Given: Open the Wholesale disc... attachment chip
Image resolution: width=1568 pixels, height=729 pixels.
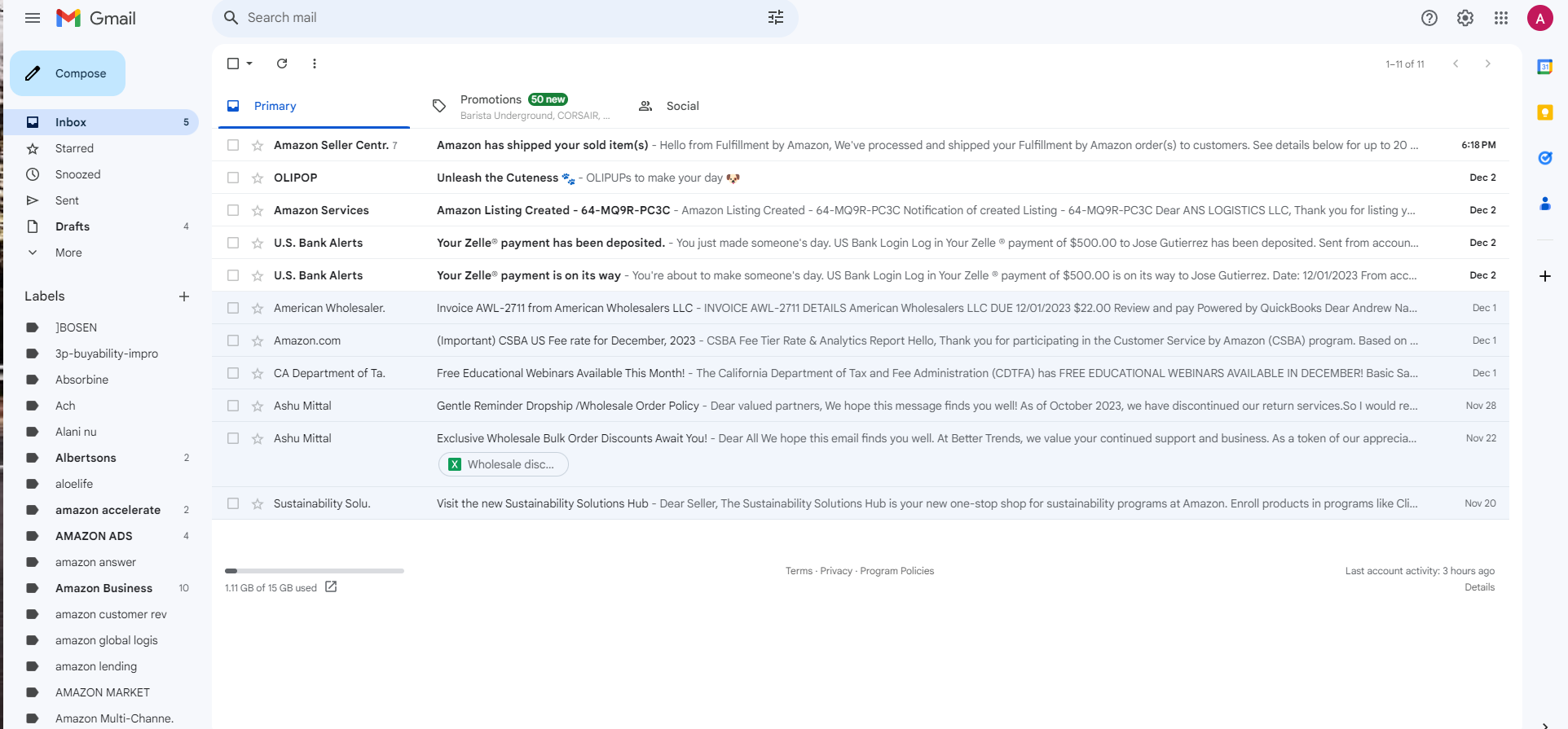Looking at the screenshot, I should tap(504, 464).
